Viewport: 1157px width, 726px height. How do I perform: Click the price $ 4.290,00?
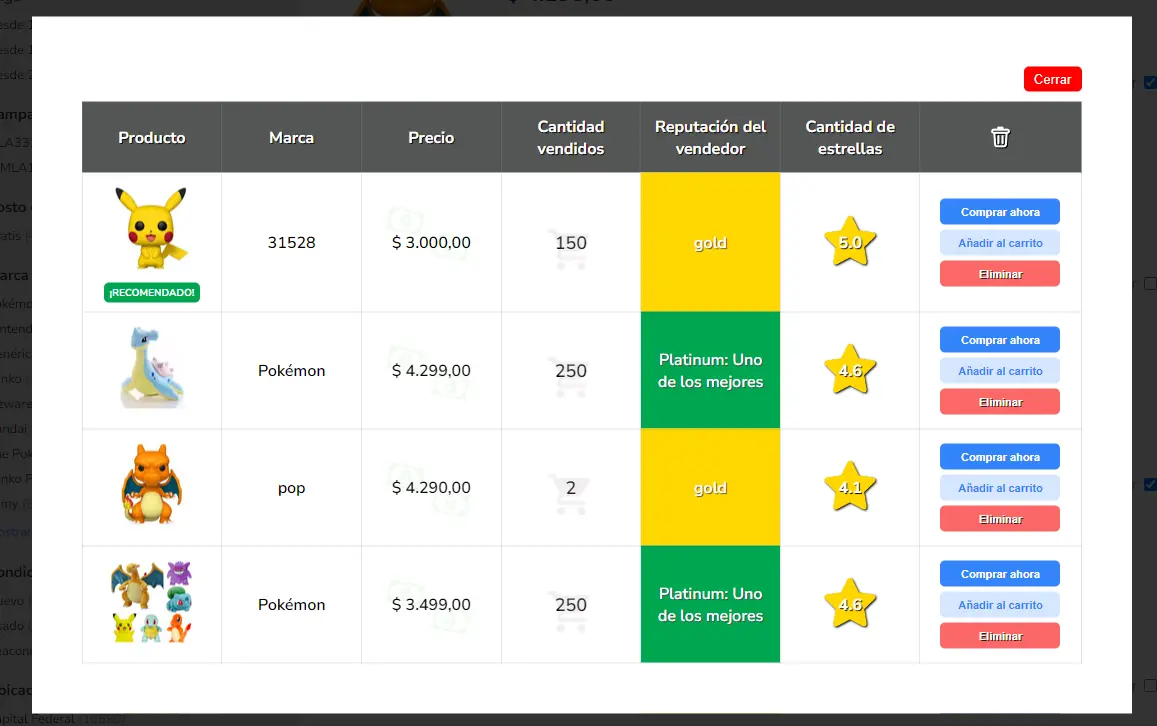point(431,487)
